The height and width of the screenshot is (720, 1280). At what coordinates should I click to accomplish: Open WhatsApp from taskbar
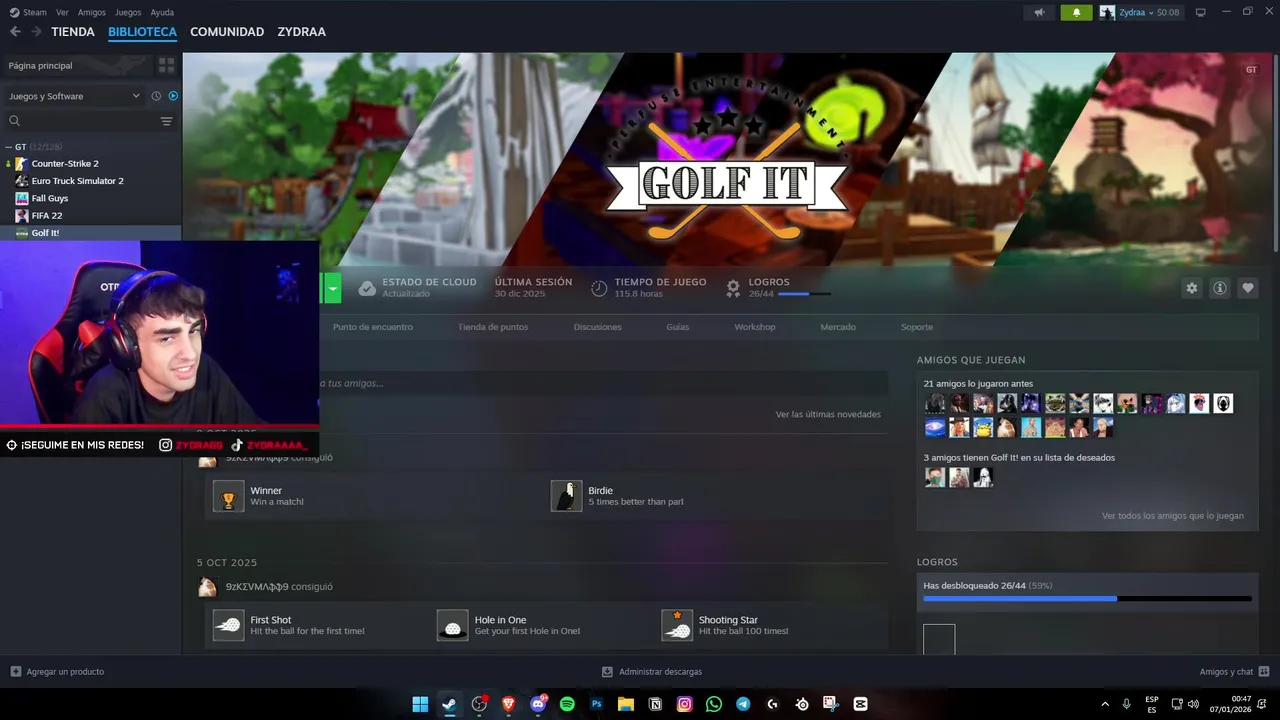coord(713,704)
